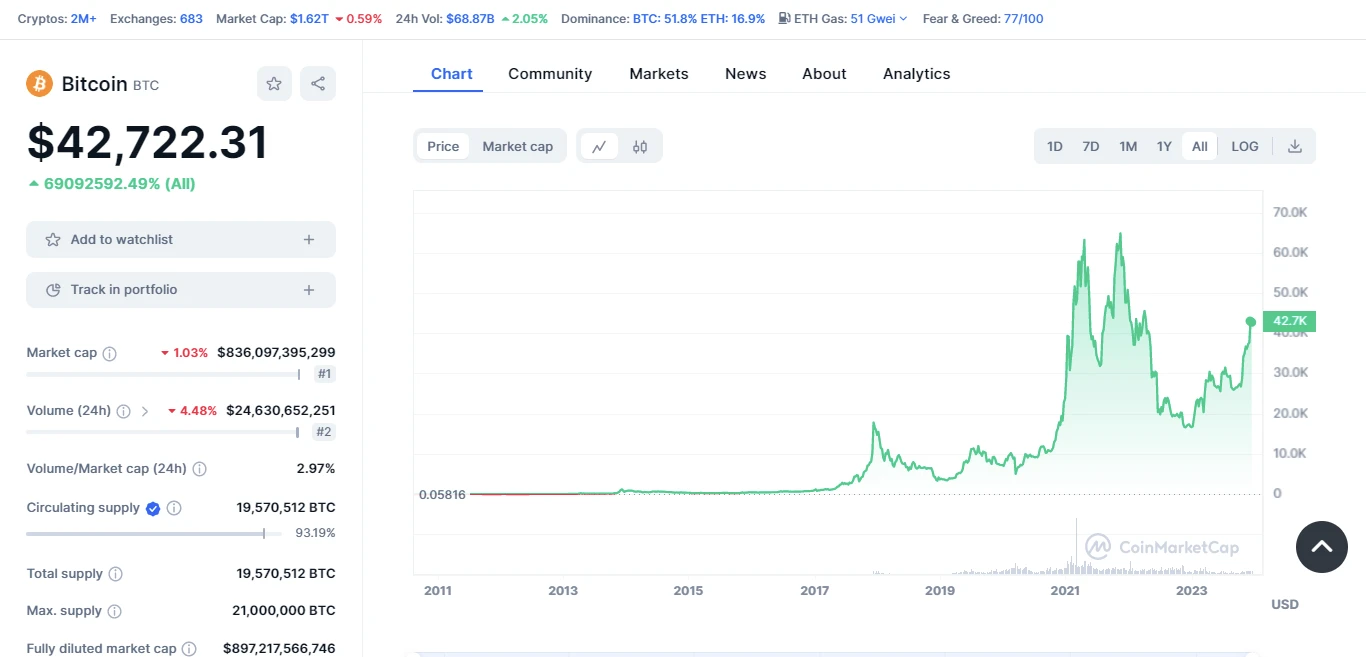The width and height of the screenshot is (1366, 657).
Task: Click the 2017 peak on price chart
Action: (874, 424)
